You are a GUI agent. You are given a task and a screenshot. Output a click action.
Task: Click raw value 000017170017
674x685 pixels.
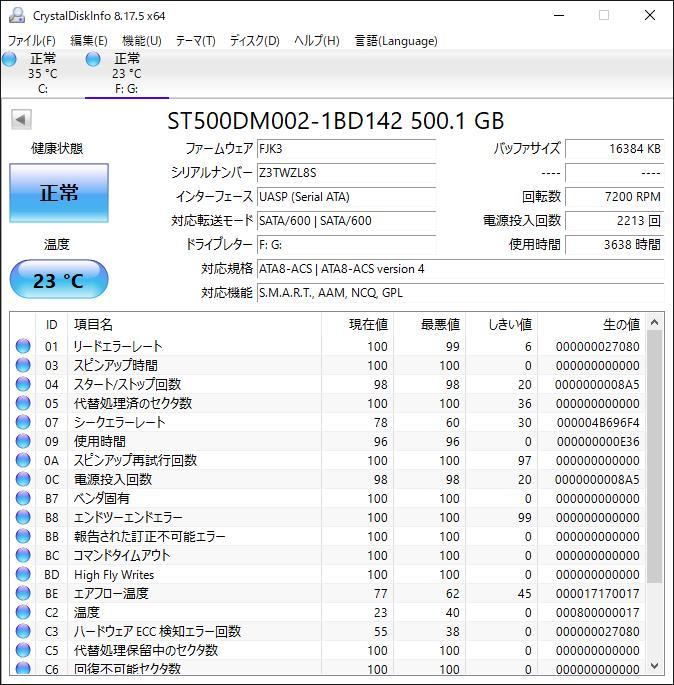click(x=598, y=593)
